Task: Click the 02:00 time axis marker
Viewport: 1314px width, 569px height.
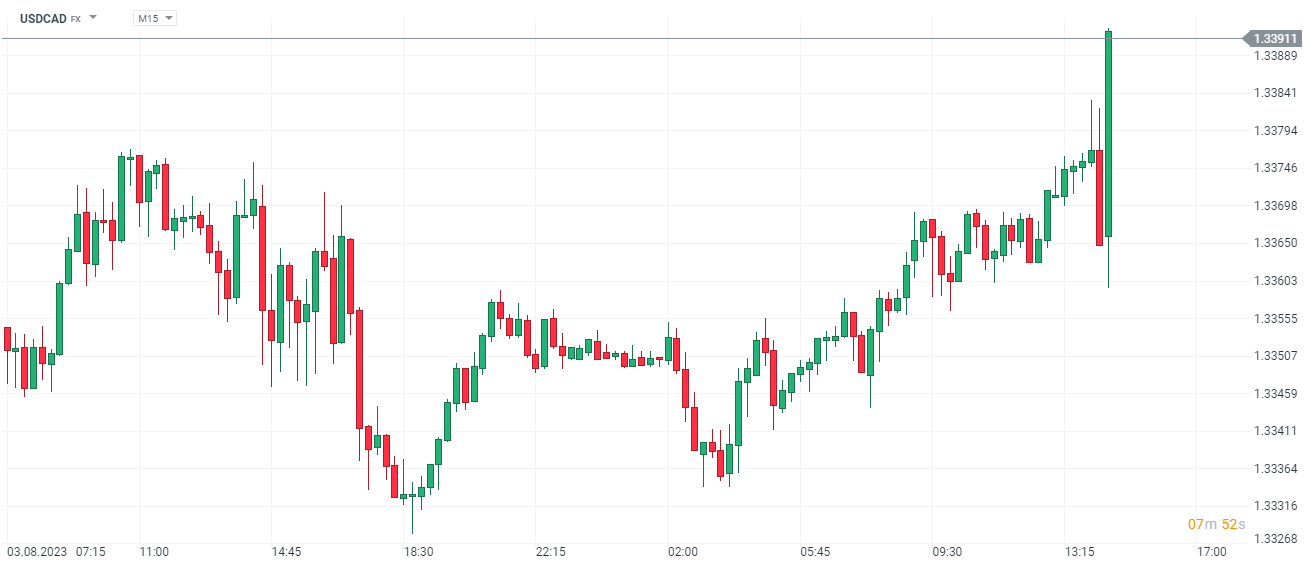Action: pos(683,552)
